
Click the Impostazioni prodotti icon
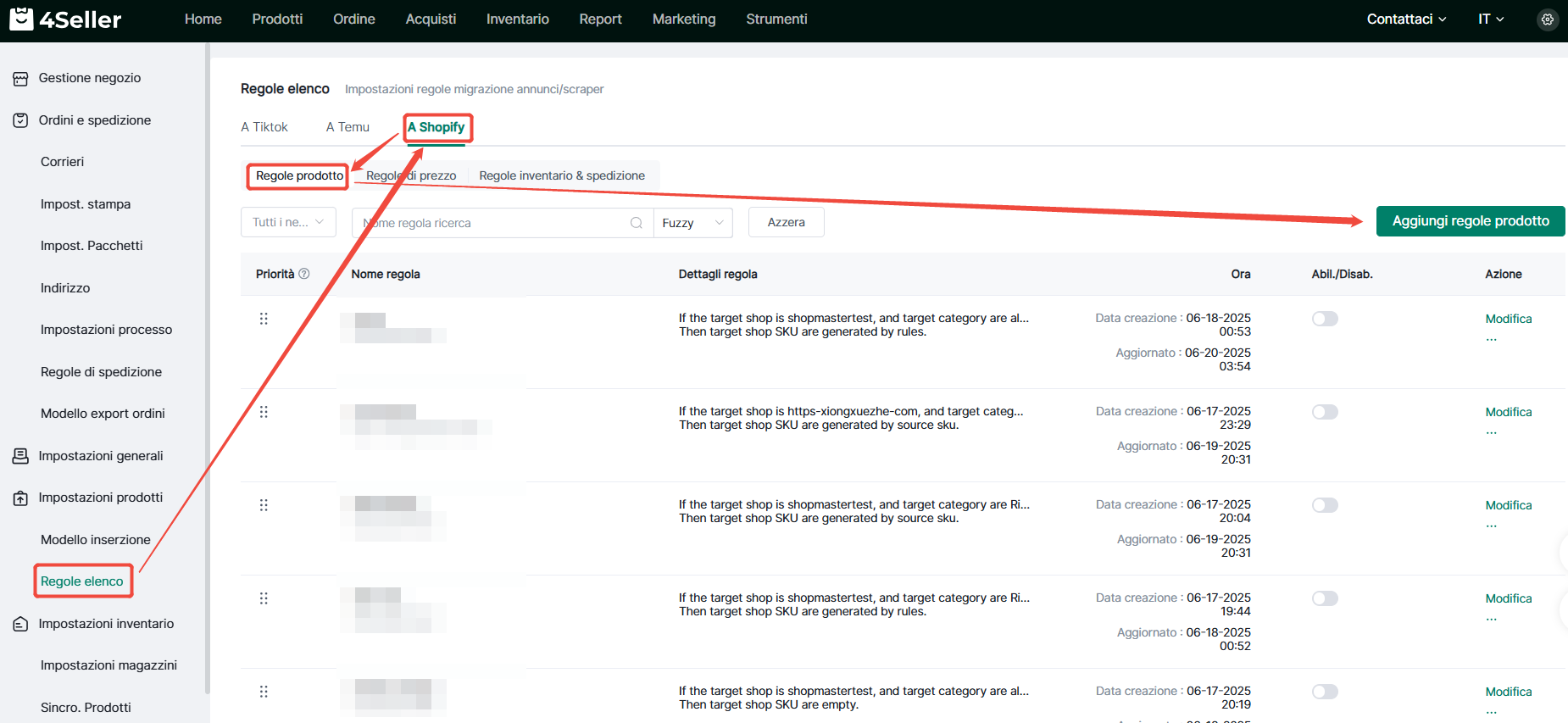click(20, 498)
